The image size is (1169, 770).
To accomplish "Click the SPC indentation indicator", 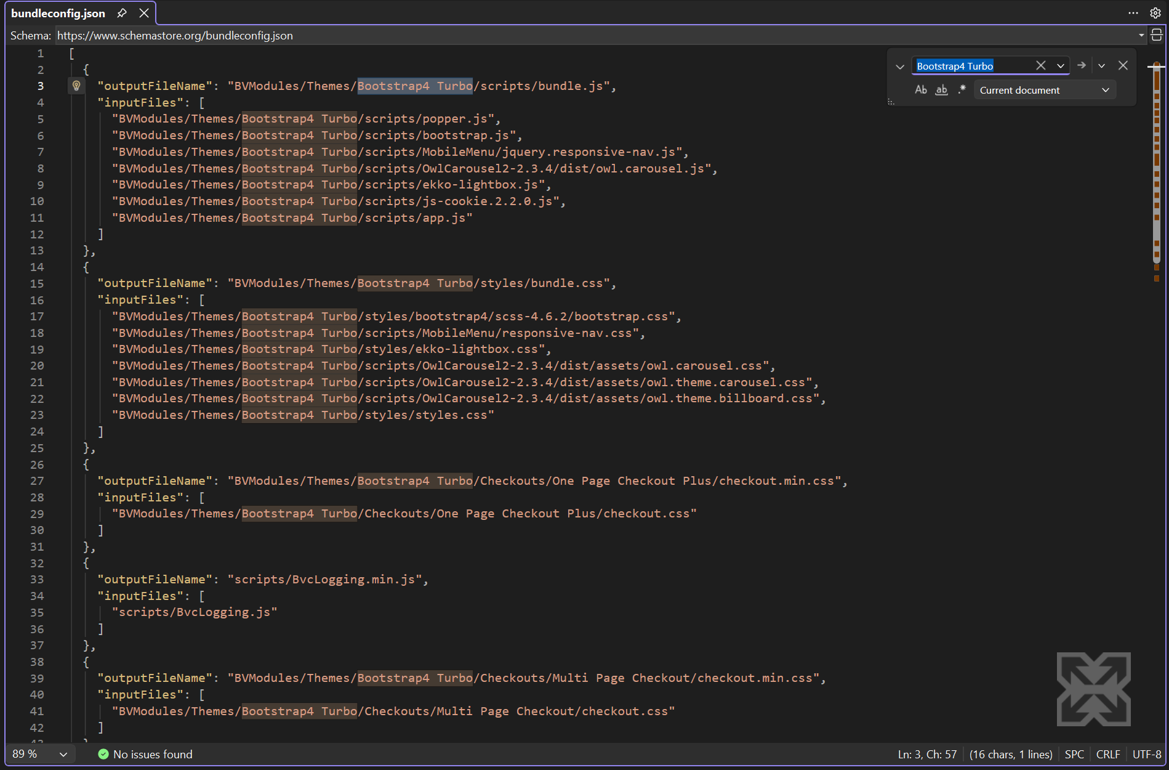I will click(x=1074, y=754).
